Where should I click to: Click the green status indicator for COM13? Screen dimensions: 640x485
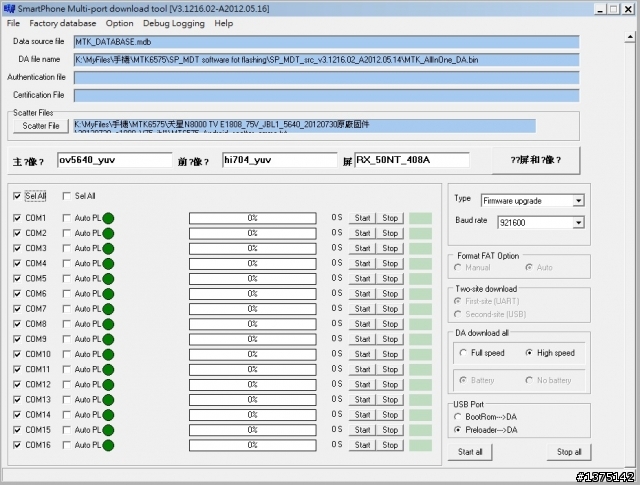[108, 400]
